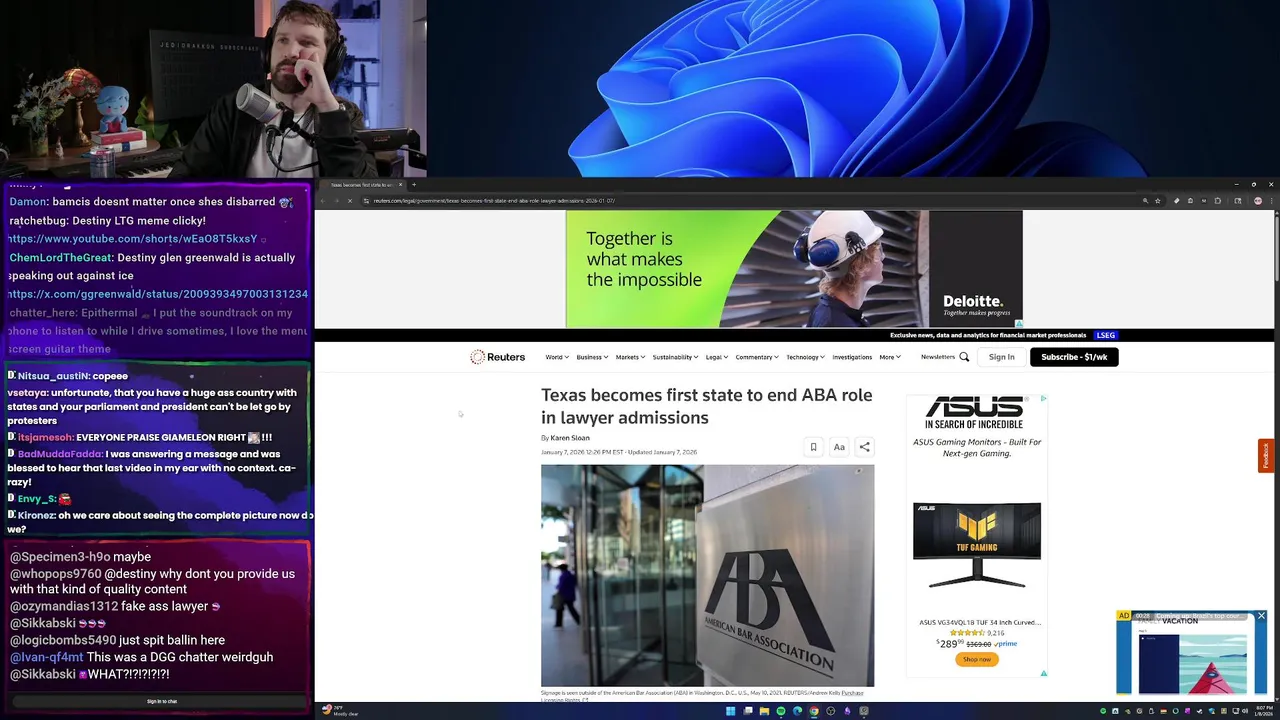Click the ASUS ad Shop now button
The width and height of the screenshot is (1280, 720).
pyautogui.click(x=977, y=659)
